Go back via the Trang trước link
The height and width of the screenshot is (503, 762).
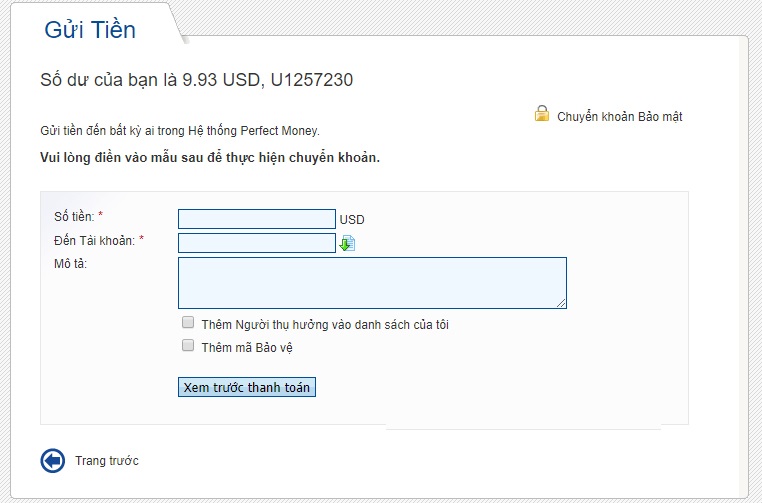click(107, 461)
